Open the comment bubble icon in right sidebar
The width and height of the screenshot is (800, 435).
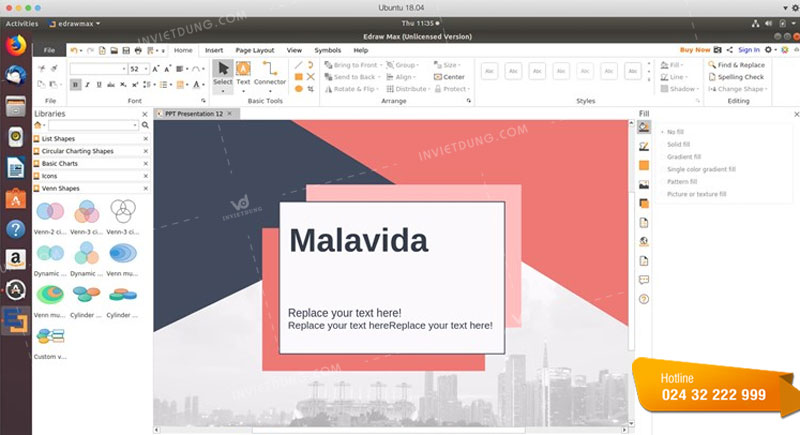pyautogui.click(x=644, y=280)
